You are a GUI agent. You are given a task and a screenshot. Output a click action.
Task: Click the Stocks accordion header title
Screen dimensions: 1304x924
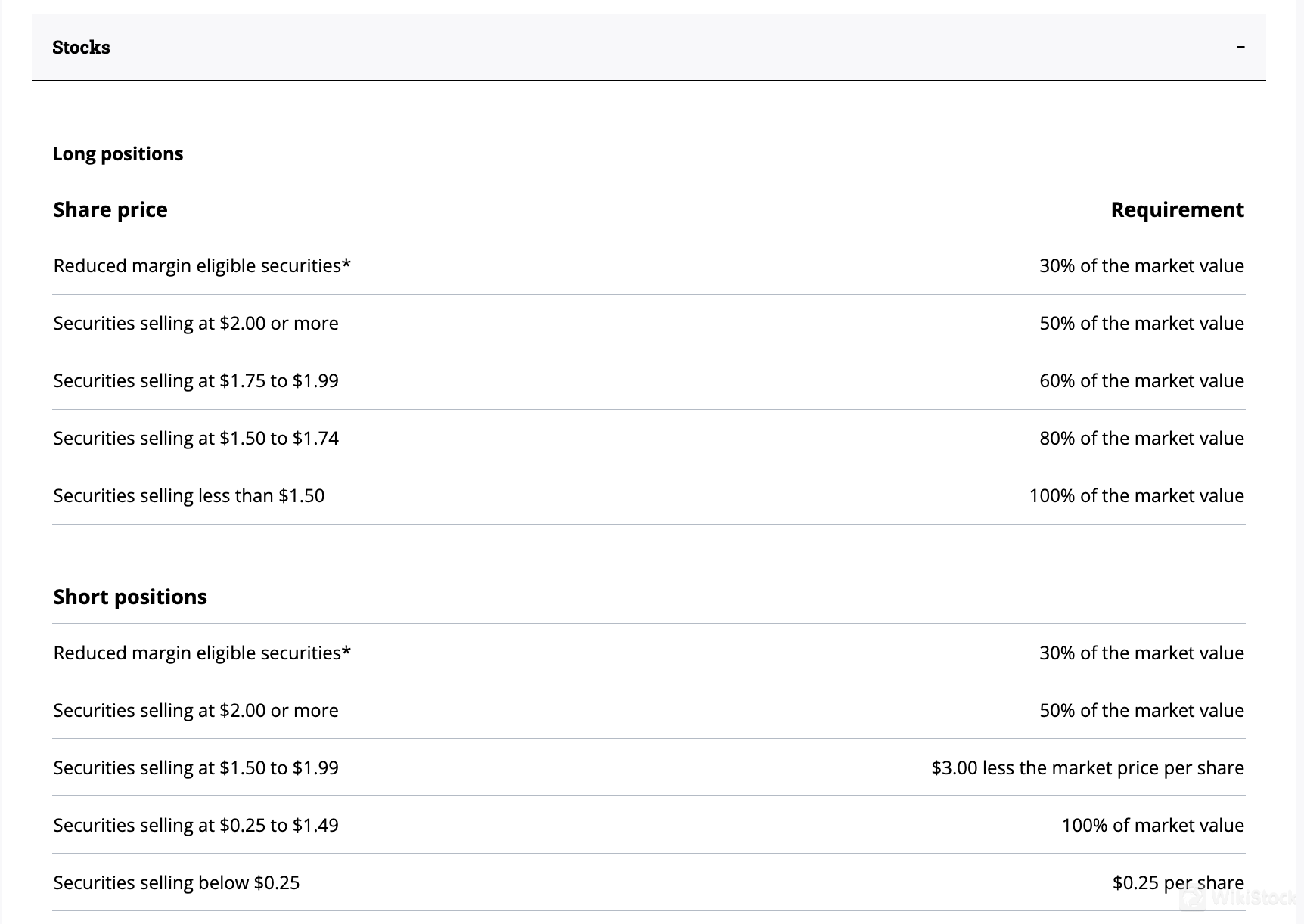(x=81, y=48)
